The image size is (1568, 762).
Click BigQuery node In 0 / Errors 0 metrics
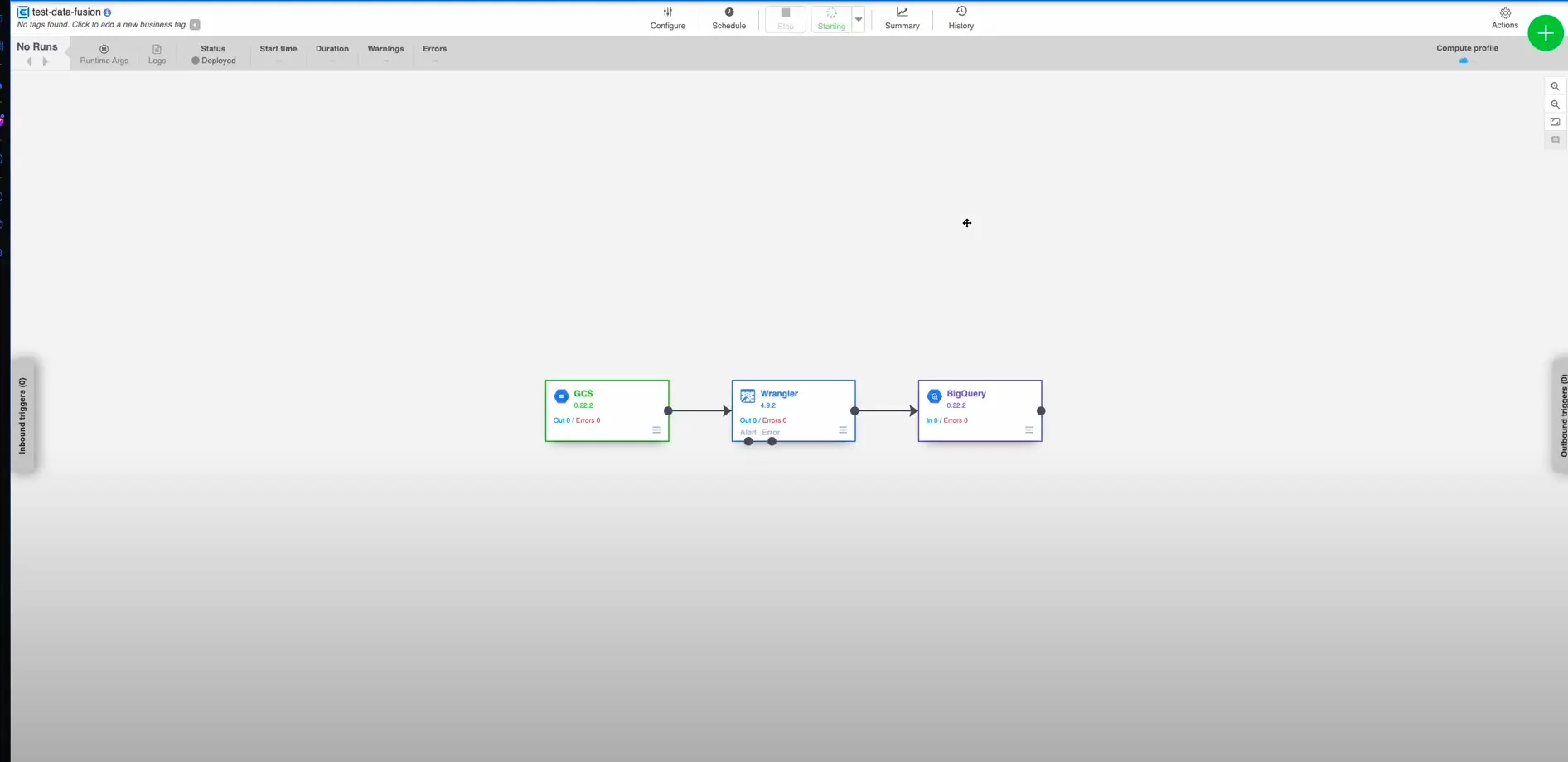pyautogui.click(x=947, y=420)
